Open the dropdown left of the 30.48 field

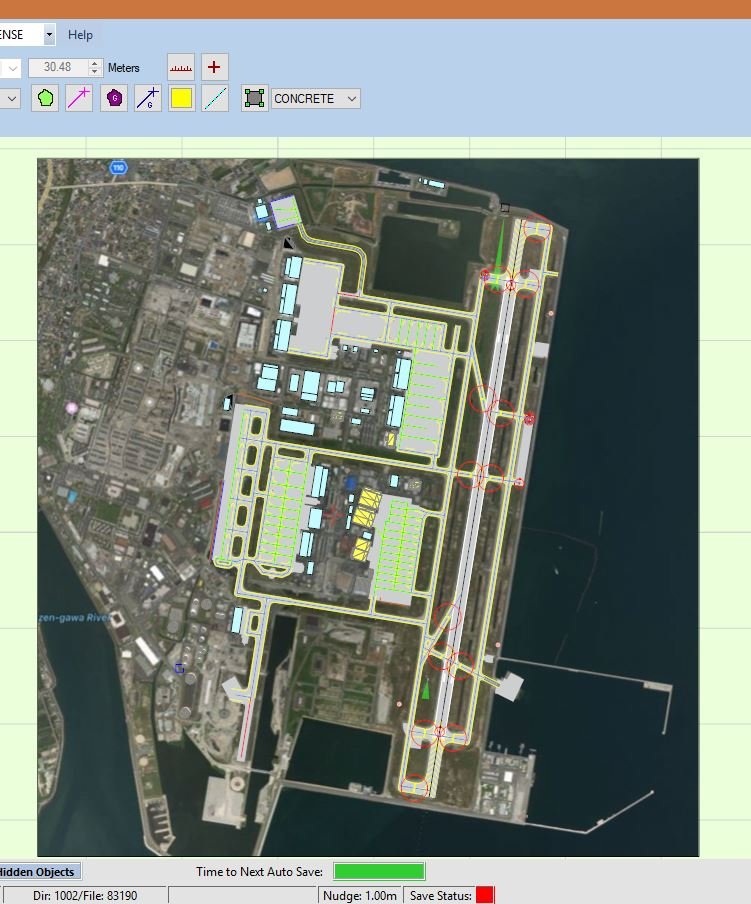tap(12, 68)
